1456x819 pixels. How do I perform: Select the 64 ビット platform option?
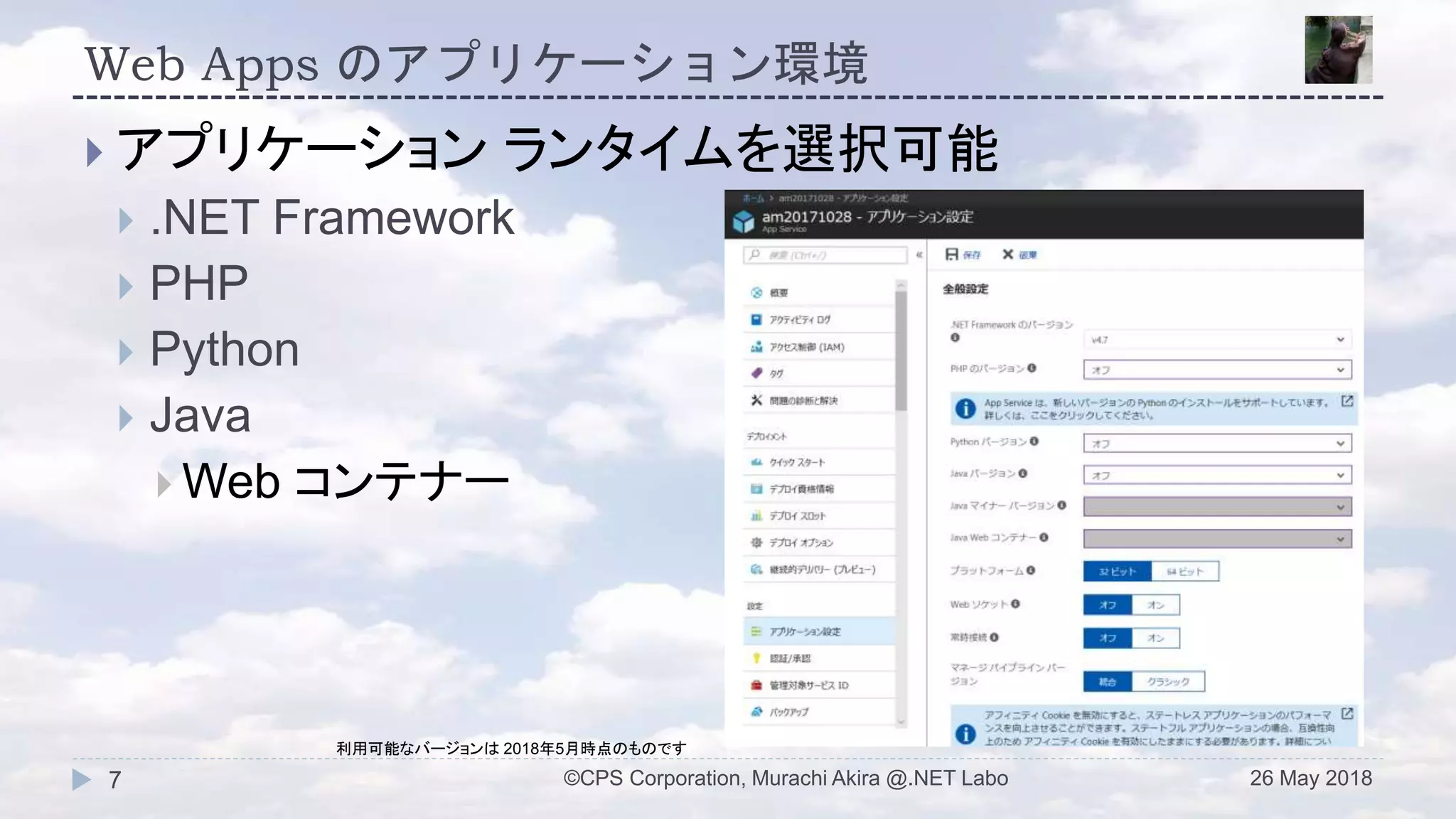(1184, 571)
